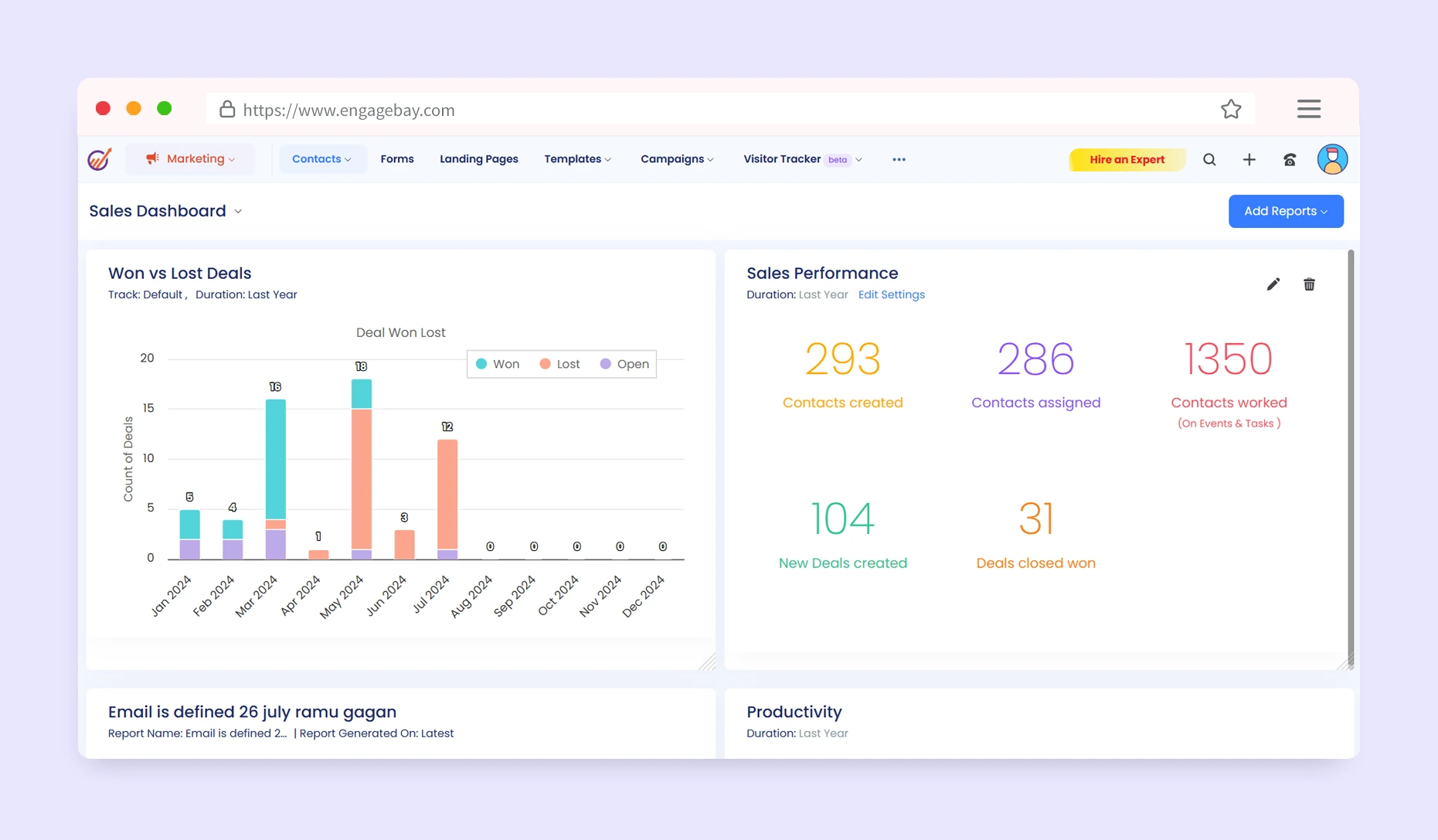
Task: Go to Landing Pages menu item
Action: click(x=478, y=159)
